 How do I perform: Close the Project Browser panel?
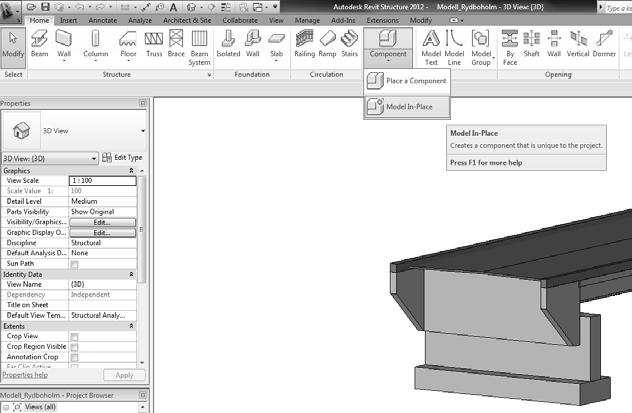143,395
